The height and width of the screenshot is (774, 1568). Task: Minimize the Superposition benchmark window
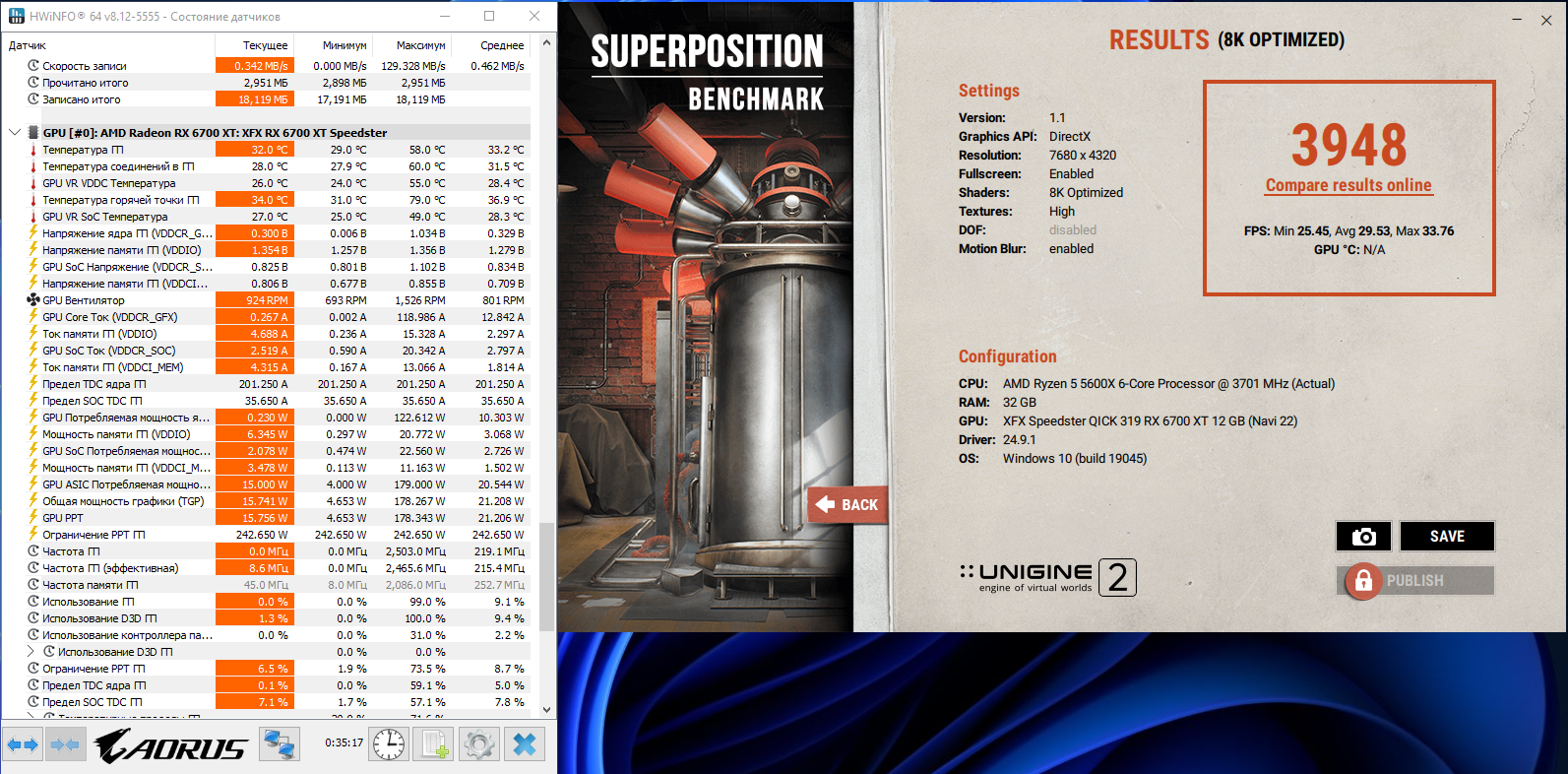(x=1517, y=20)
